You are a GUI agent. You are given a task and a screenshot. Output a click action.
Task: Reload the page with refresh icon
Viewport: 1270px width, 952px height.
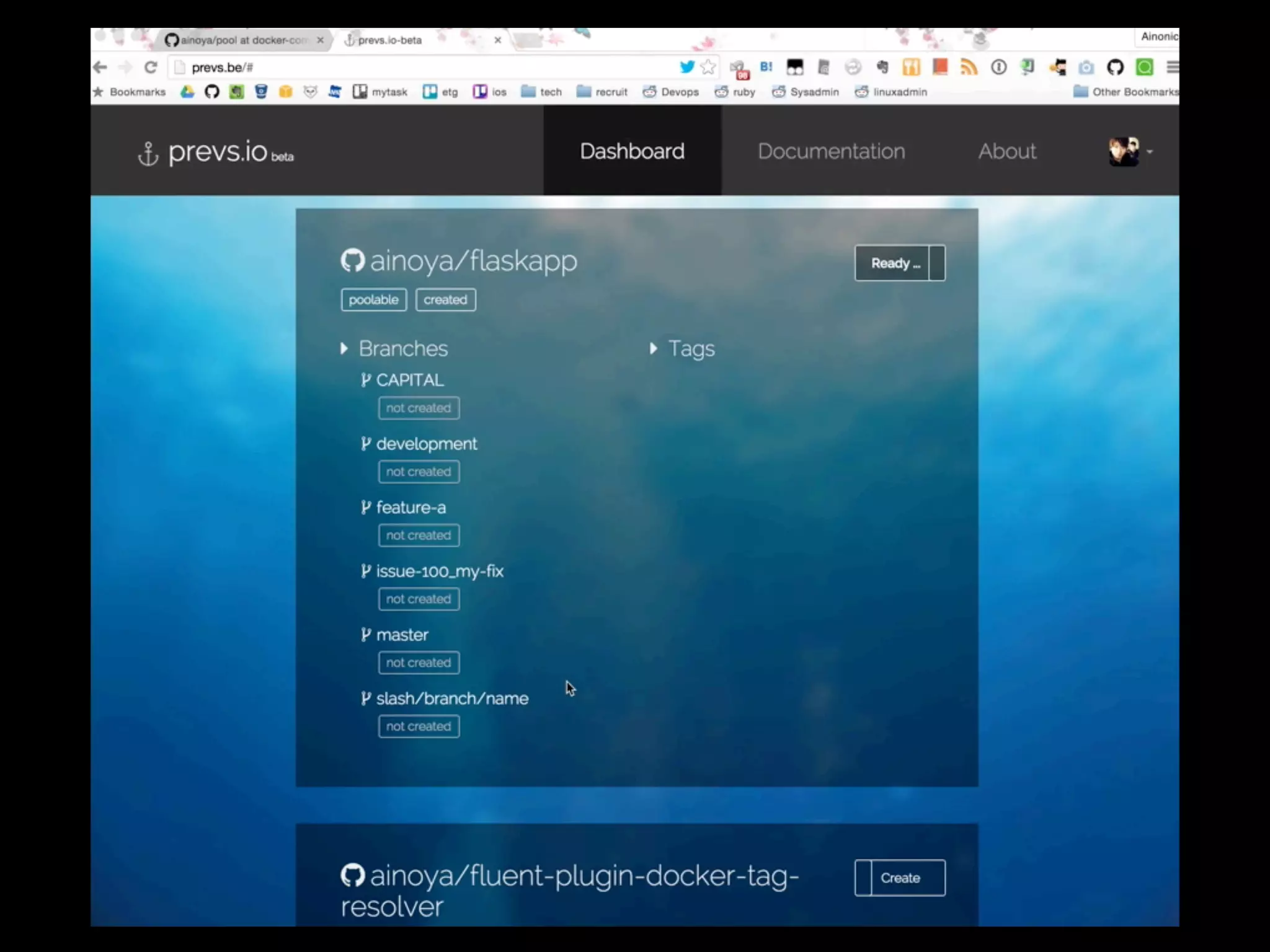(x=151, y=67)
